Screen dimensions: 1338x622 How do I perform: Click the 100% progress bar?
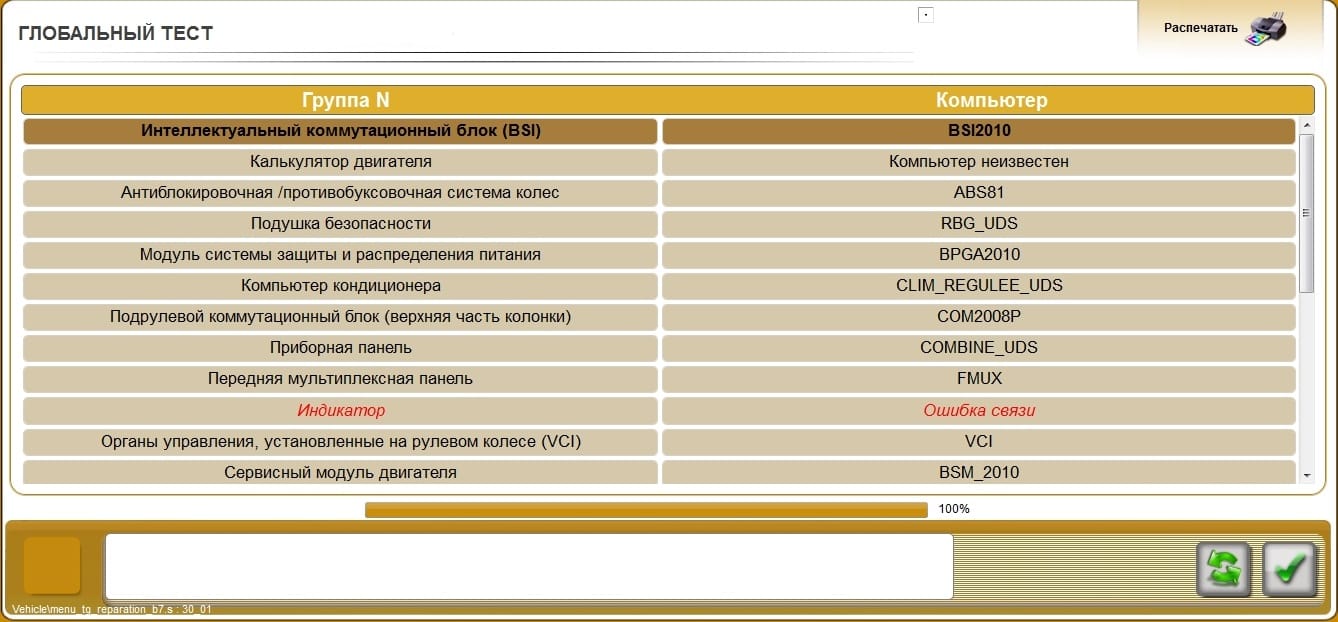pos(646,510)
